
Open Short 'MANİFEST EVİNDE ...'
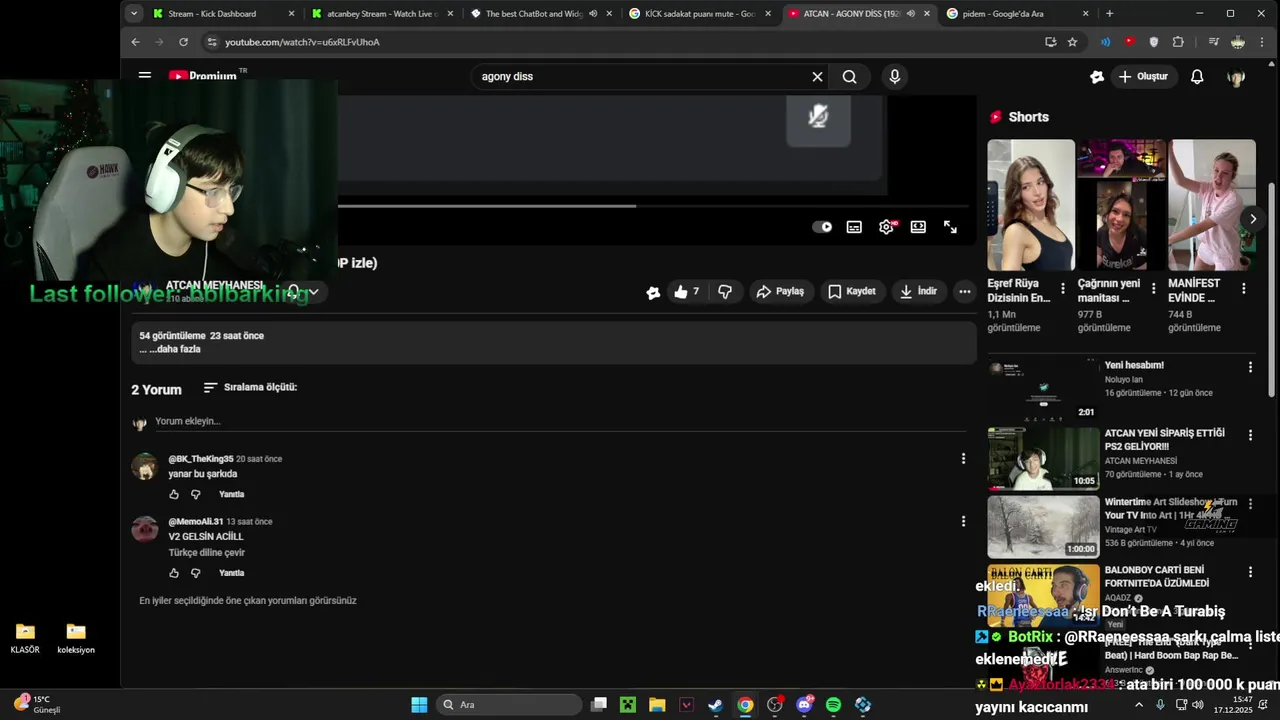[x=1212, y=205]
